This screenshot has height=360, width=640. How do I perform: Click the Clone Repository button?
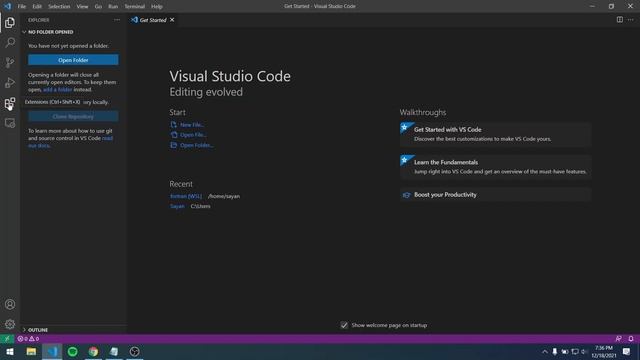click(x=73, y=116)
